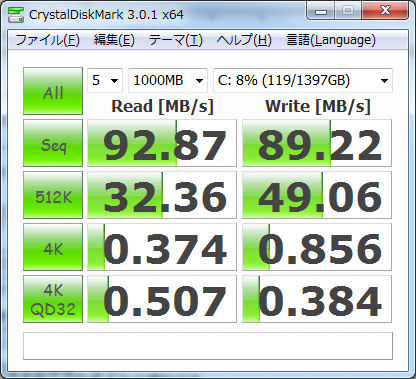This screenshot has height=379, width=416.
Task: Run the Seq sequential test
Action: click(x=53, y=143)
